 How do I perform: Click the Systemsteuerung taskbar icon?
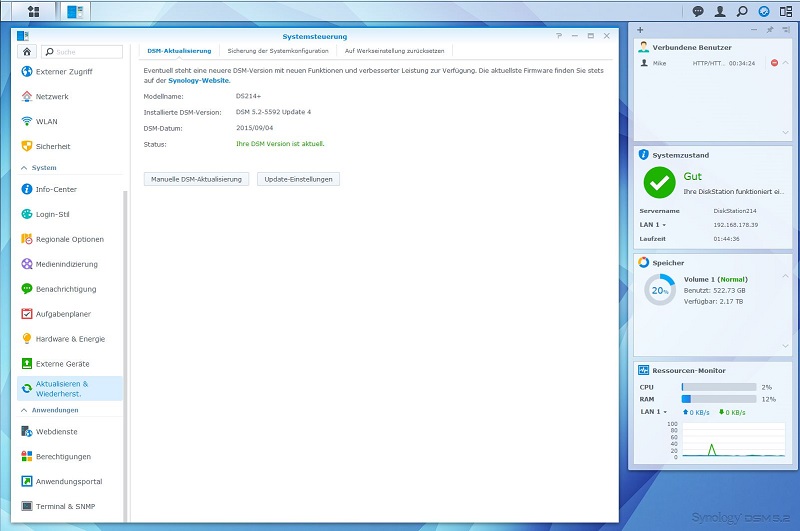(75, 11)
